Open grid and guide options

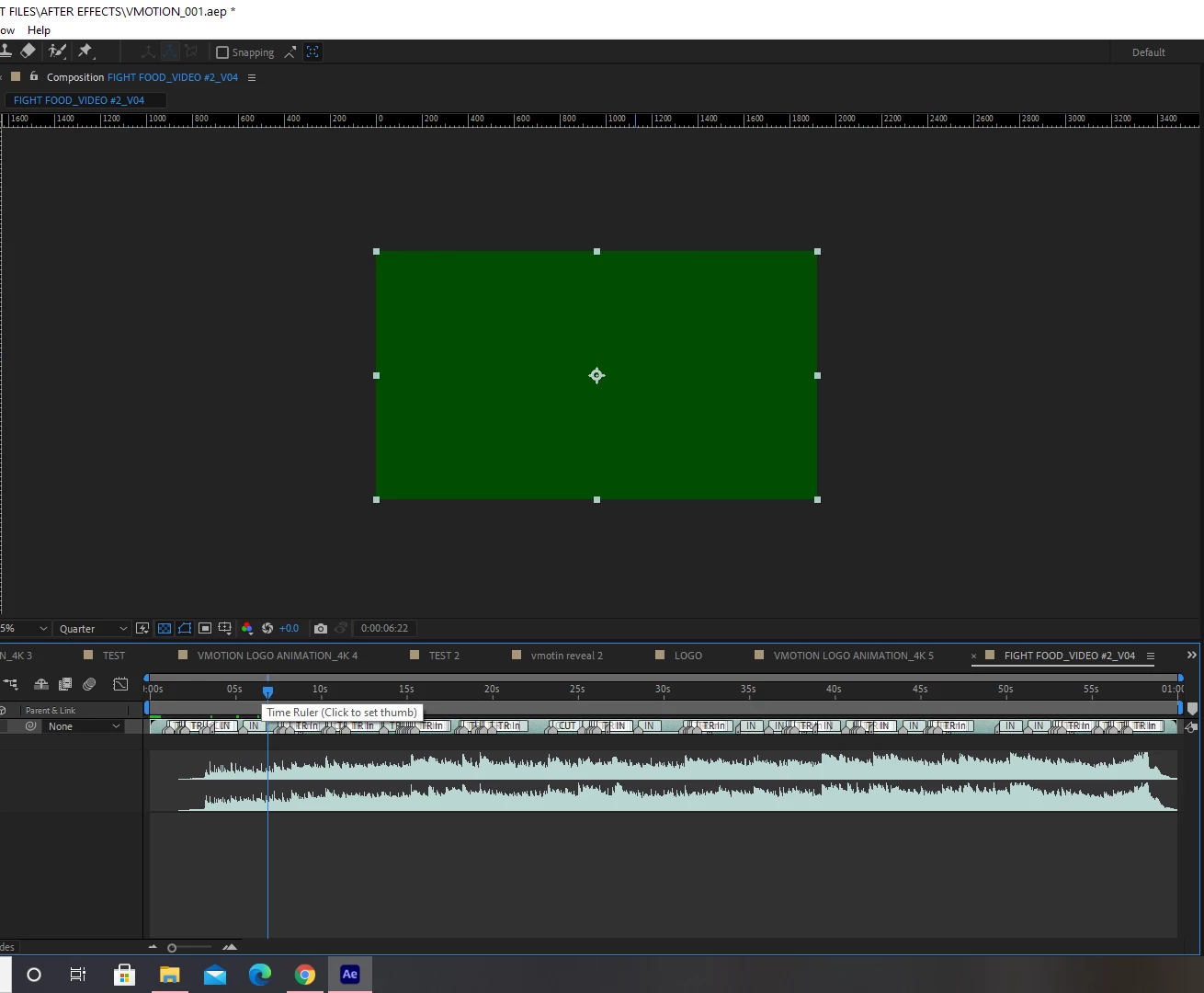click(225, 629)
